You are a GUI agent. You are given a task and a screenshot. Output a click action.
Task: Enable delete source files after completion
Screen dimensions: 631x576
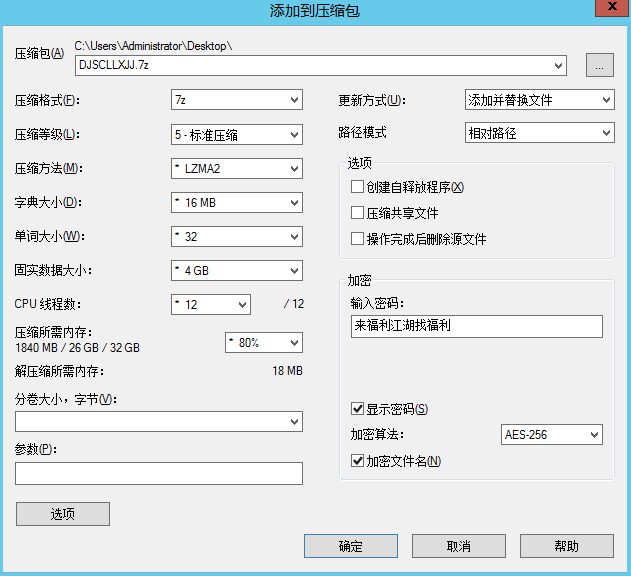click(x=357, y=239)
